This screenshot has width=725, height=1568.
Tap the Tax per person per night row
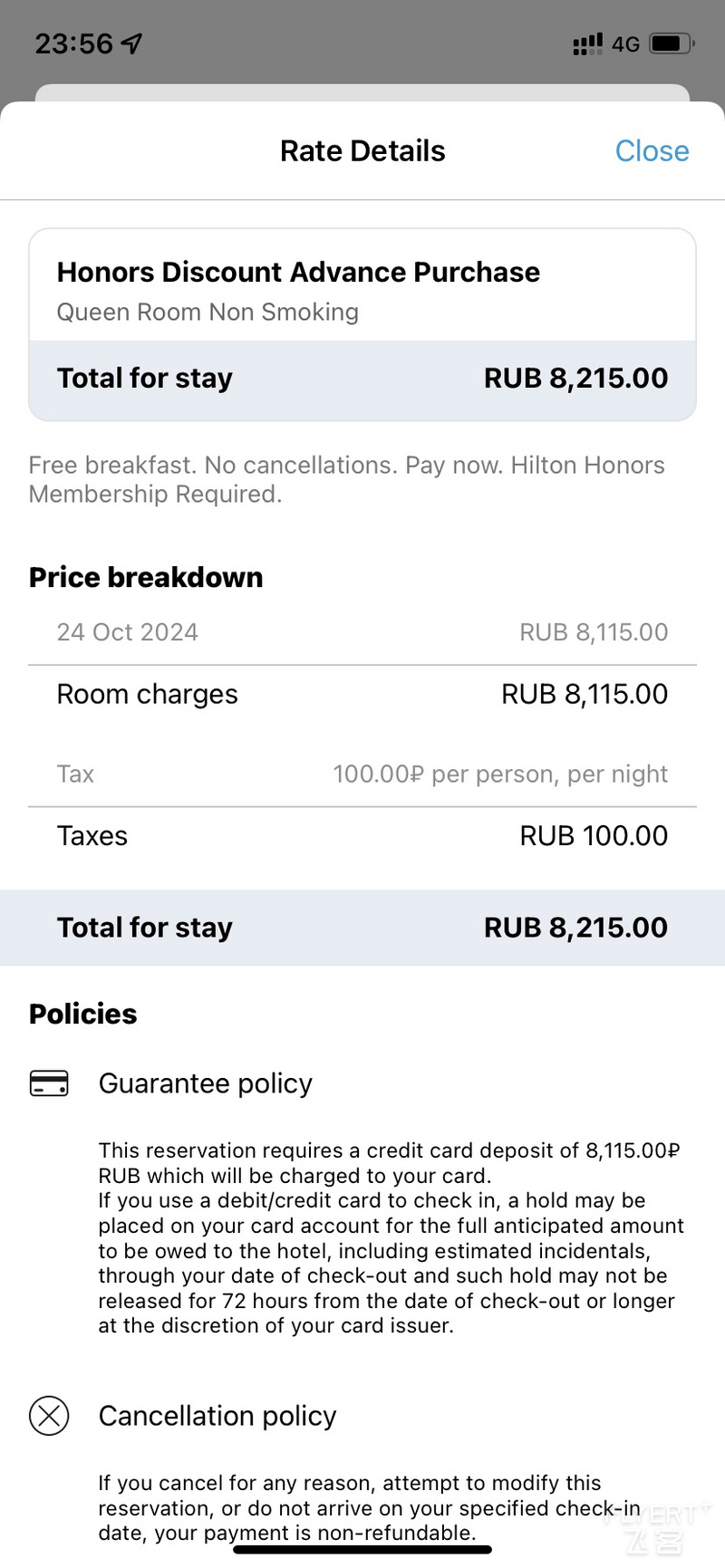(362, 774)
